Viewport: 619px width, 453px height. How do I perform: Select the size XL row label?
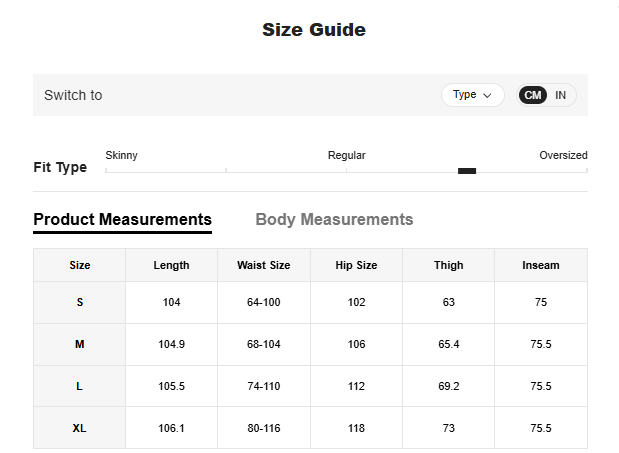pos(80,428)
